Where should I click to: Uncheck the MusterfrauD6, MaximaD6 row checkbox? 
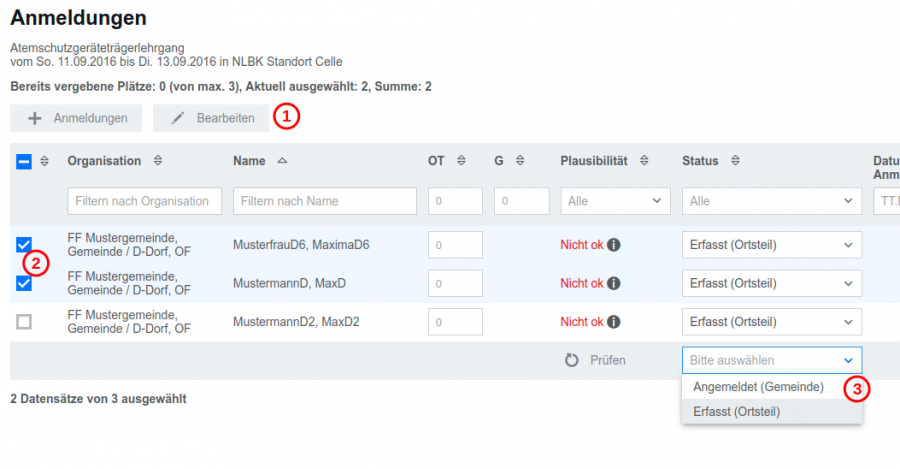pos(24,245)
